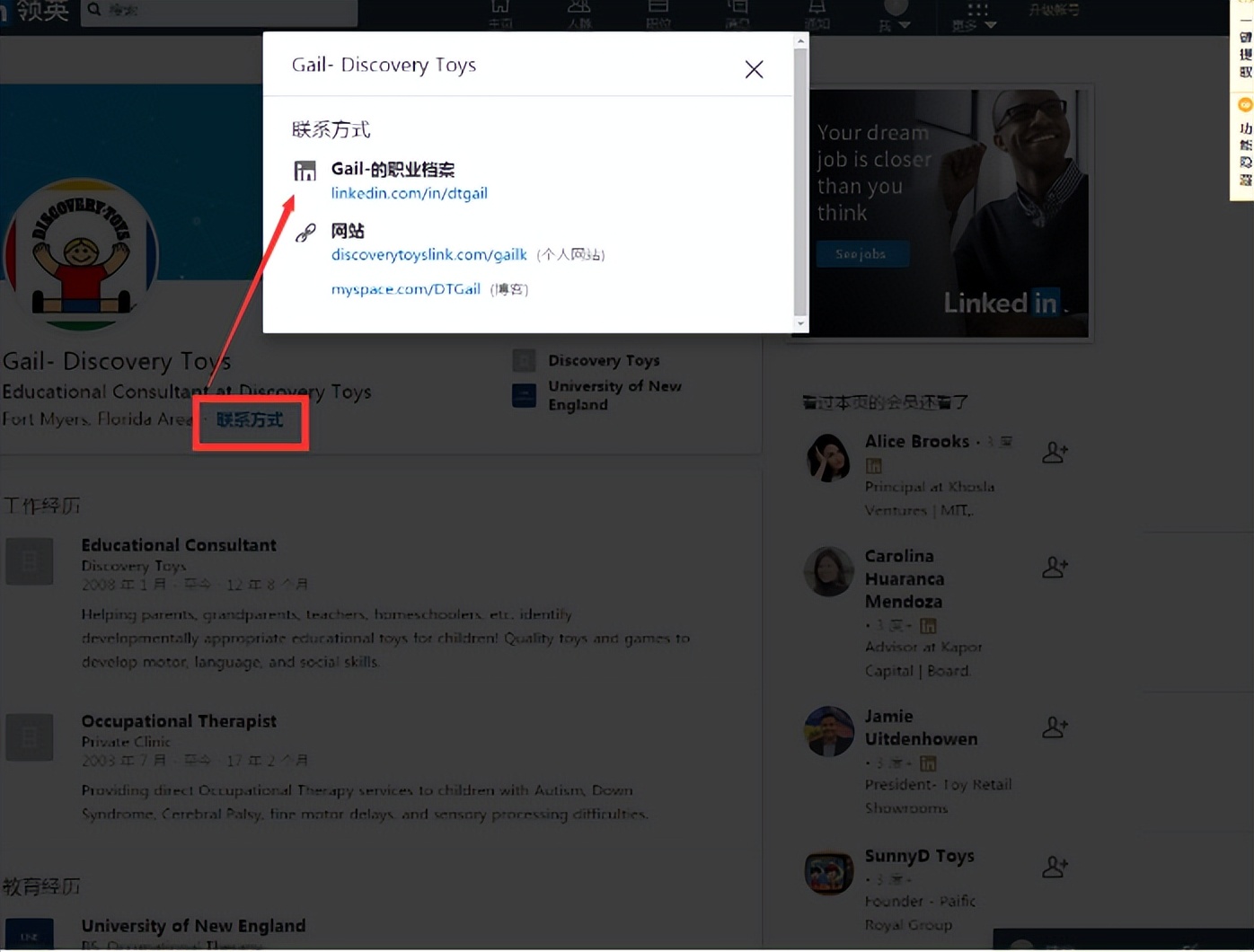Click the 'Gail-的职业档案' label in dialog
This screenshot has width=1254, height=952.
click(393, 169)
